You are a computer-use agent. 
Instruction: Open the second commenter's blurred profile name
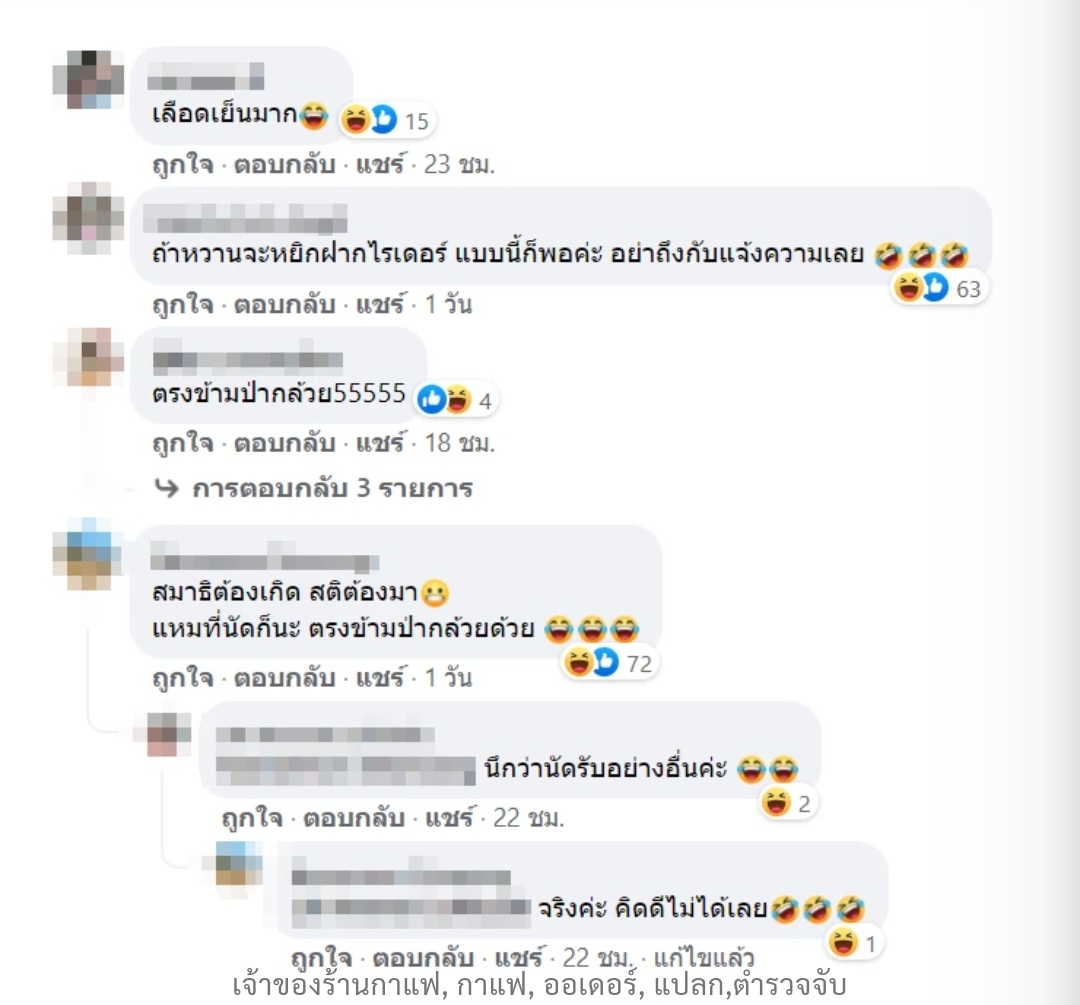point(245,220)
